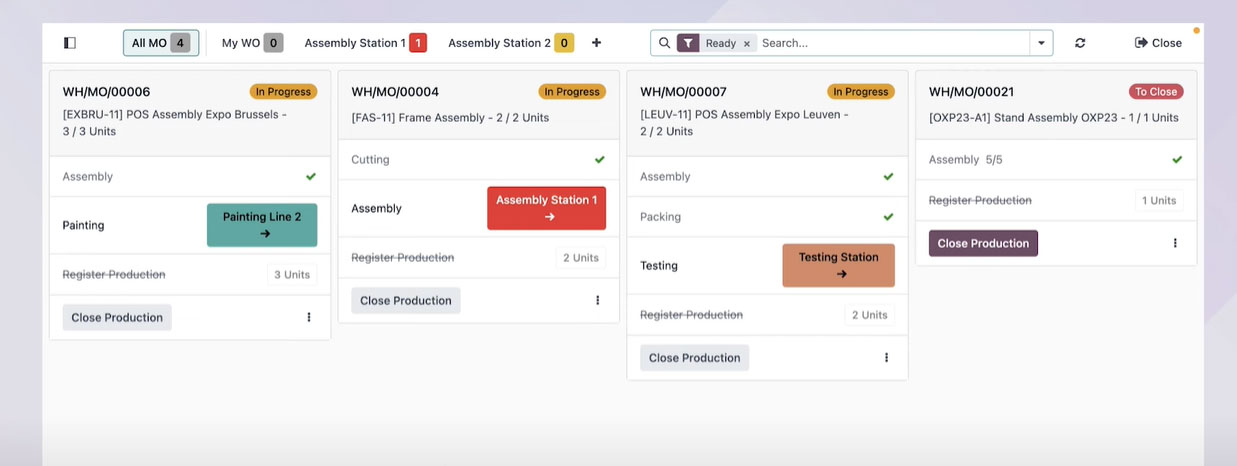The width and height of the screenshot is (1237, 466).
Task: Toggle the Packing checkmark on WH/MO/00007
Action: 888,217
